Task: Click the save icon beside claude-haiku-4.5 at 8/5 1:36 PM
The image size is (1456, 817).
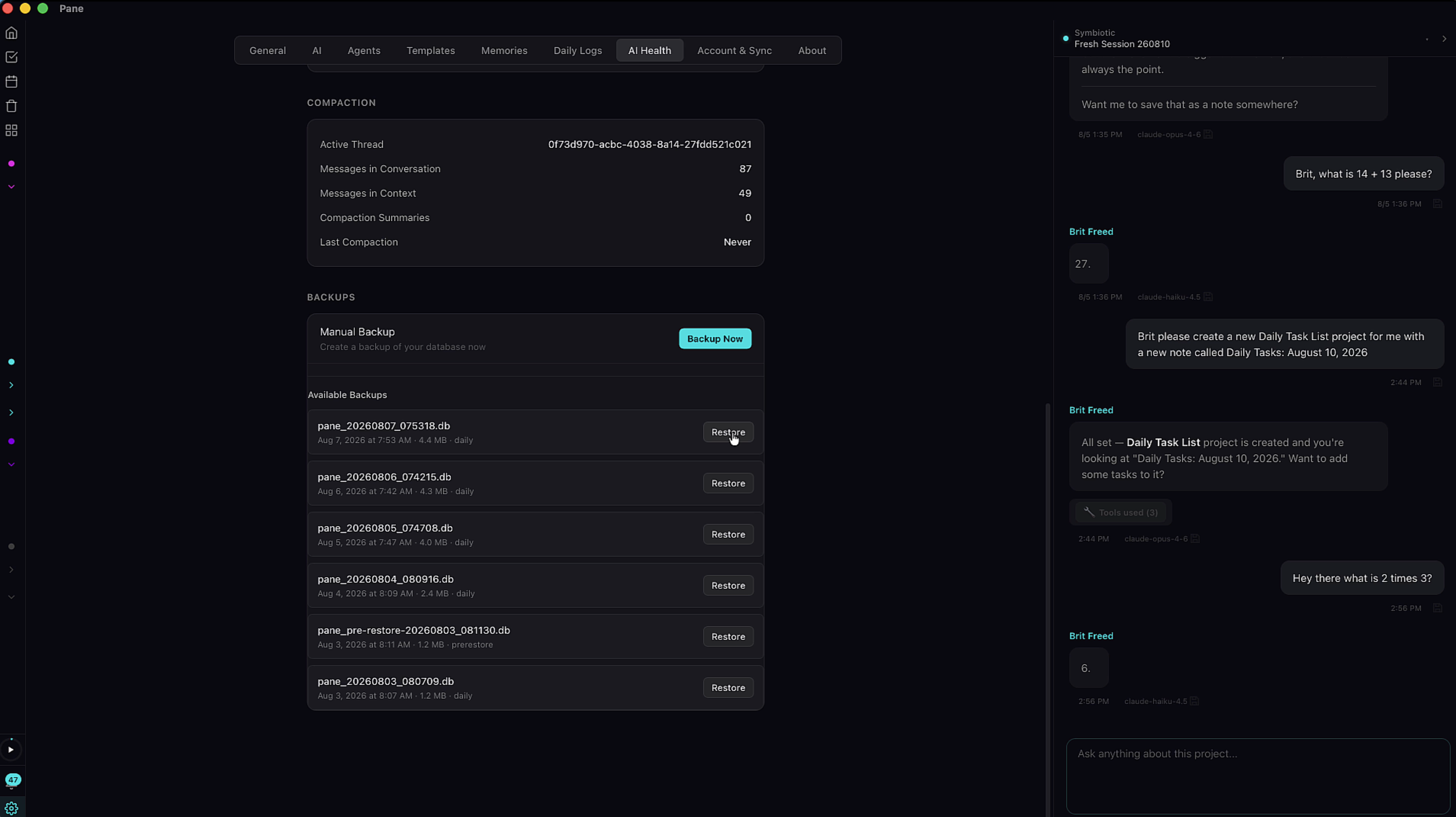Action: (x=1208, y=297)
